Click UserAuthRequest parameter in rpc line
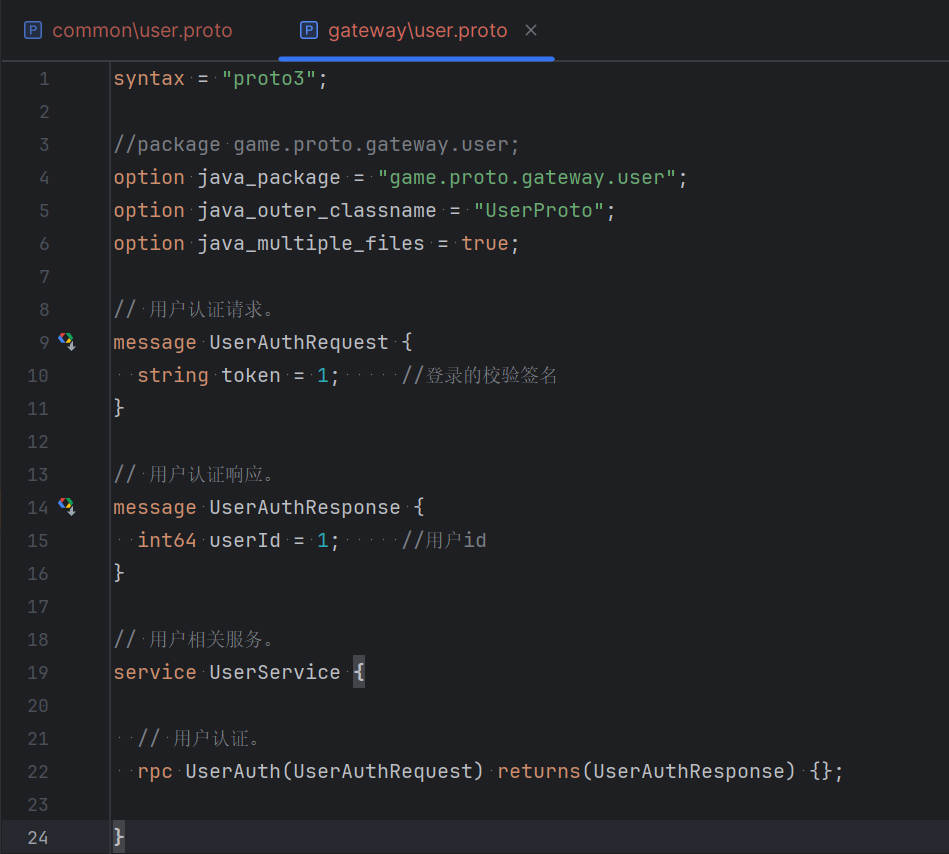 tap(383, 772)
